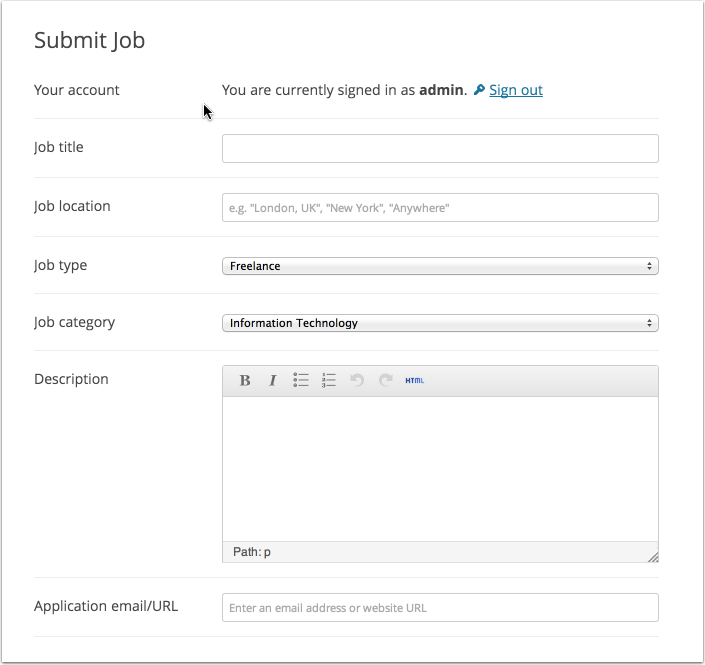Click the 'p' element in the editor path bar
This screenshot has height=665, width=705.
click(x=267, y=552)
